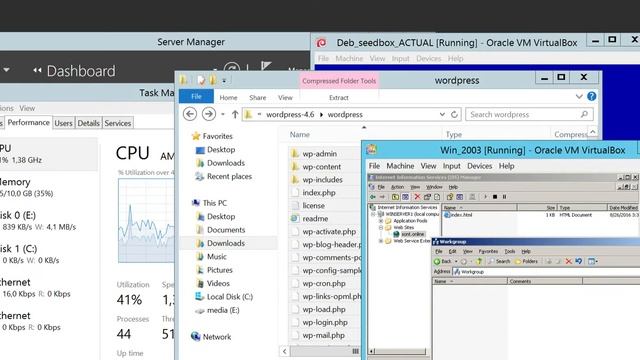
Task: Click the blue Help question mark in Explorer
Action: click(x=591, y=96)
